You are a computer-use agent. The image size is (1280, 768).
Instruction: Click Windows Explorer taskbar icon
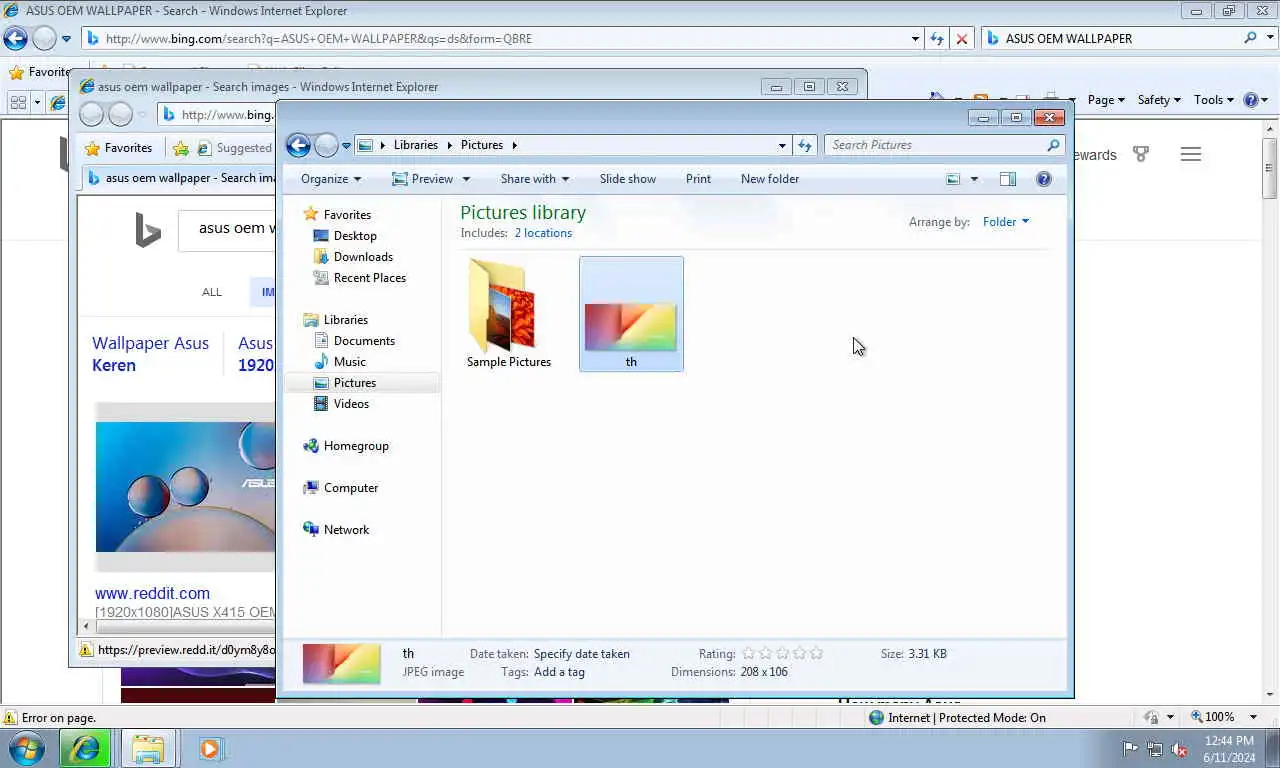(148, 749)
